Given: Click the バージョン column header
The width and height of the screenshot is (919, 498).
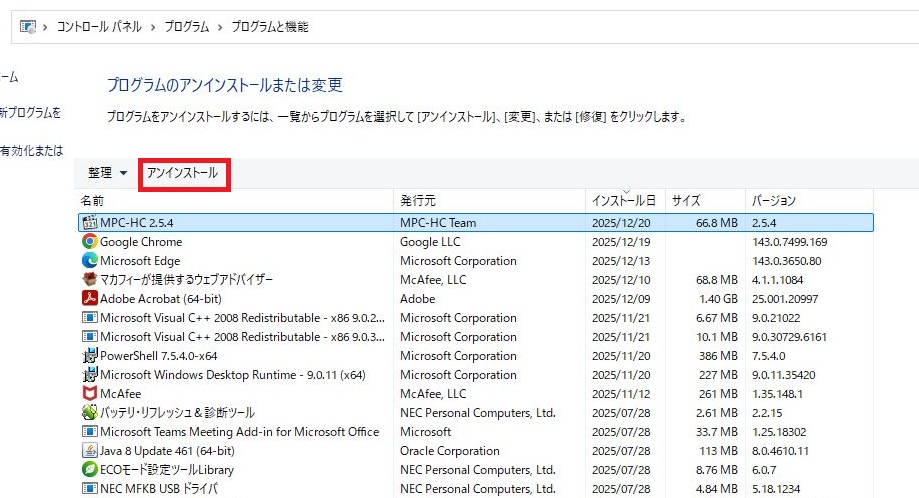Looking at the screenshot, I should coord(773,201).
